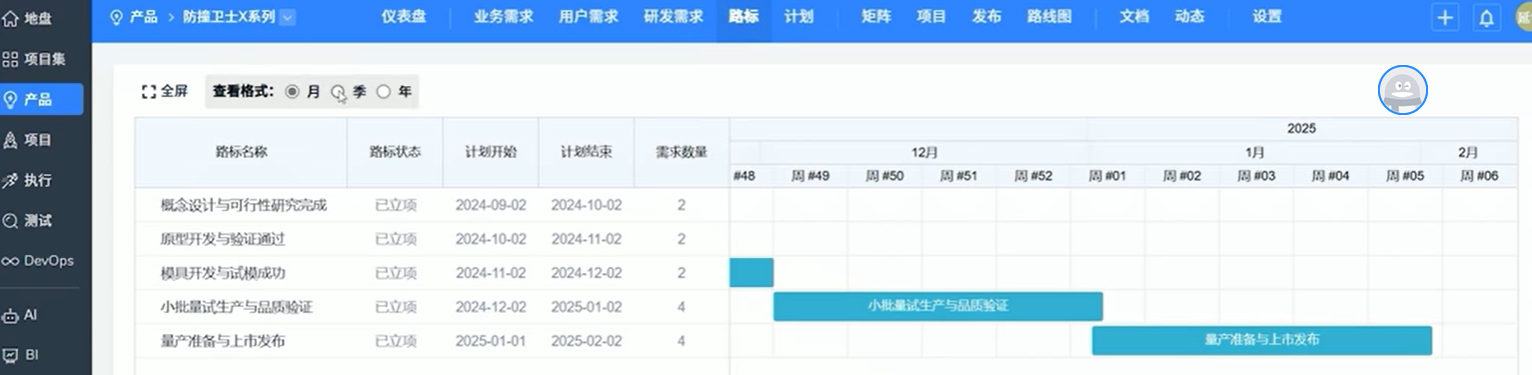Open the 动态 tab
This screenshot has width=1532, height=375.
[1189, 17]
